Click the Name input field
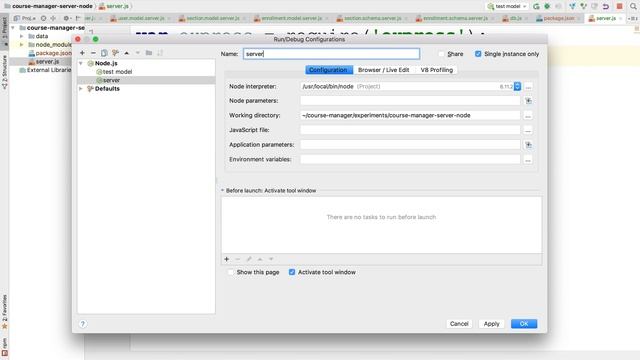The height and width of the screenshot is (360, 640). tap(331, 54)
